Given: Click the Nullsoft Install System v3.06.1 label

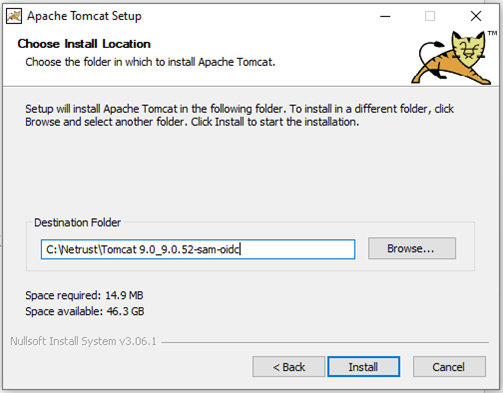Looking at the screenshot, I should tap(83, 341).
